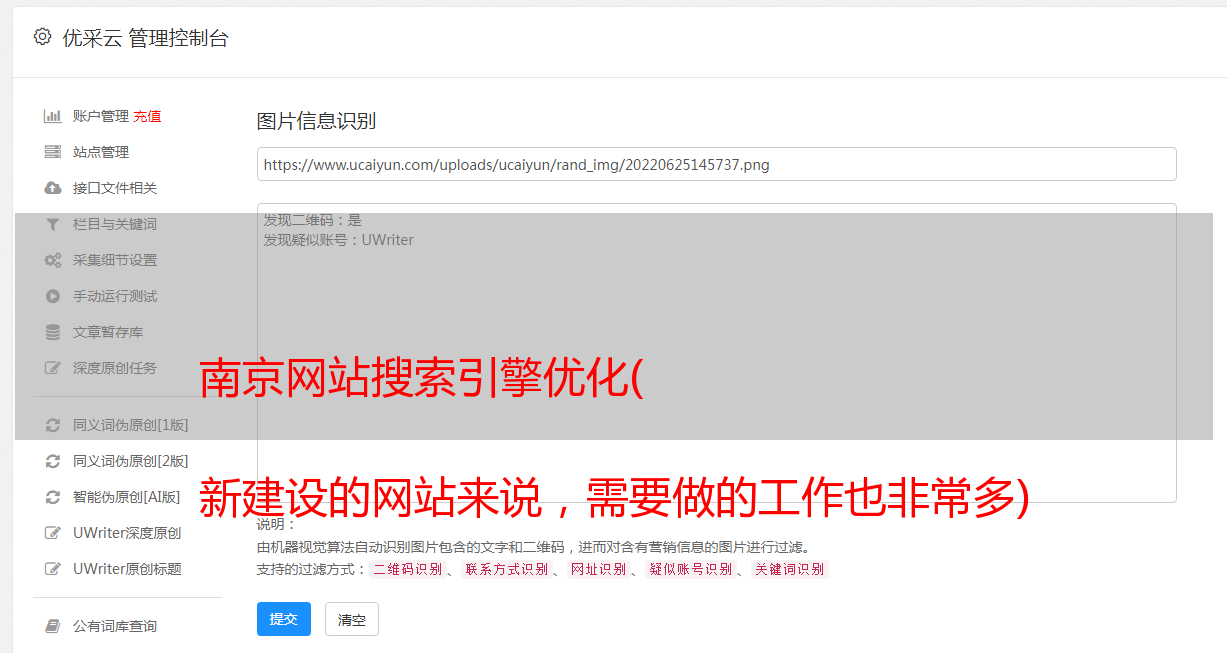Click the 二维码识别 filter tag

(x=407, y=569)
